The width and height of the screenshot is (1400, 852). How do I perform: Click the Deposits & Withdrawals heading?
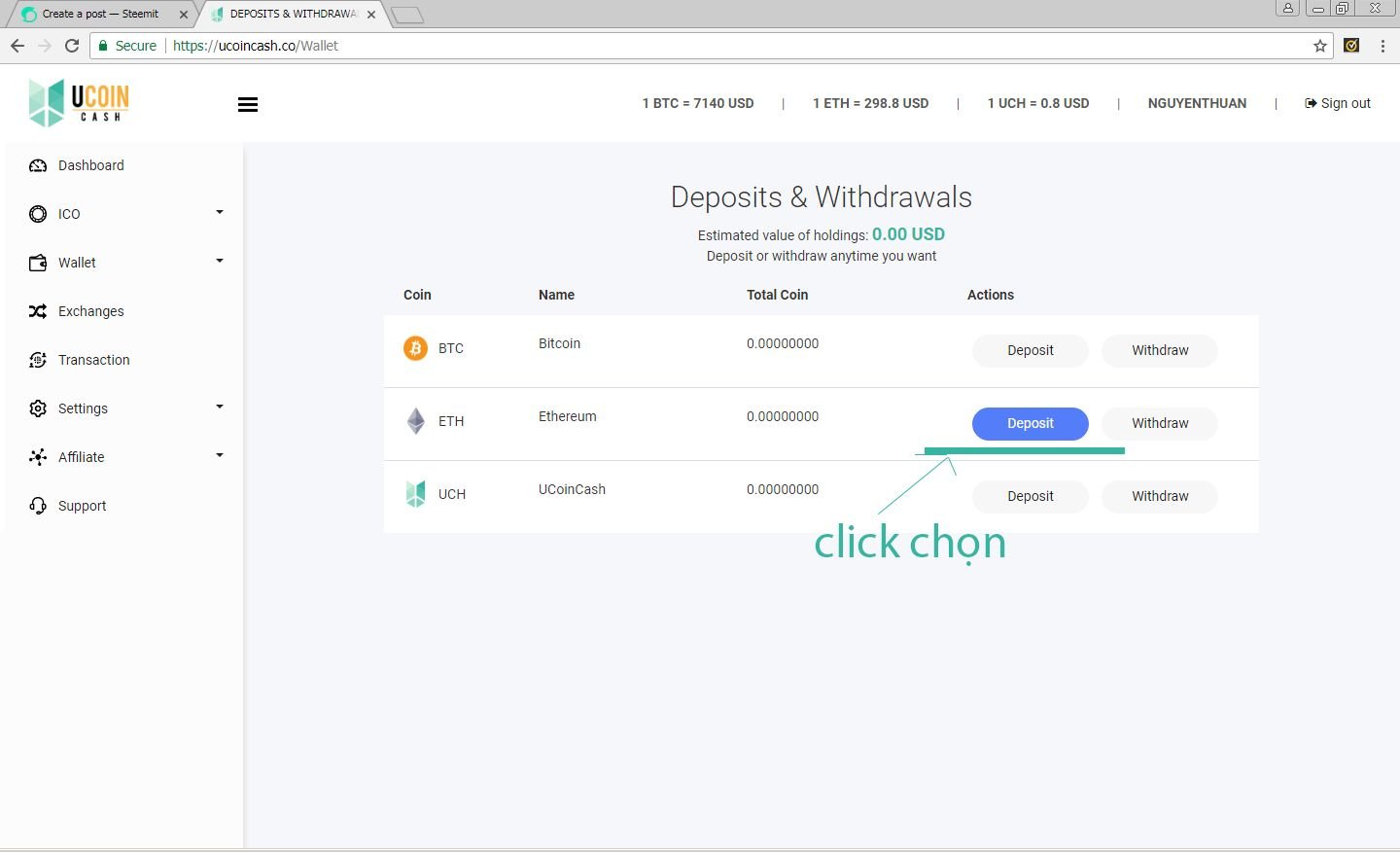point(822,197)
